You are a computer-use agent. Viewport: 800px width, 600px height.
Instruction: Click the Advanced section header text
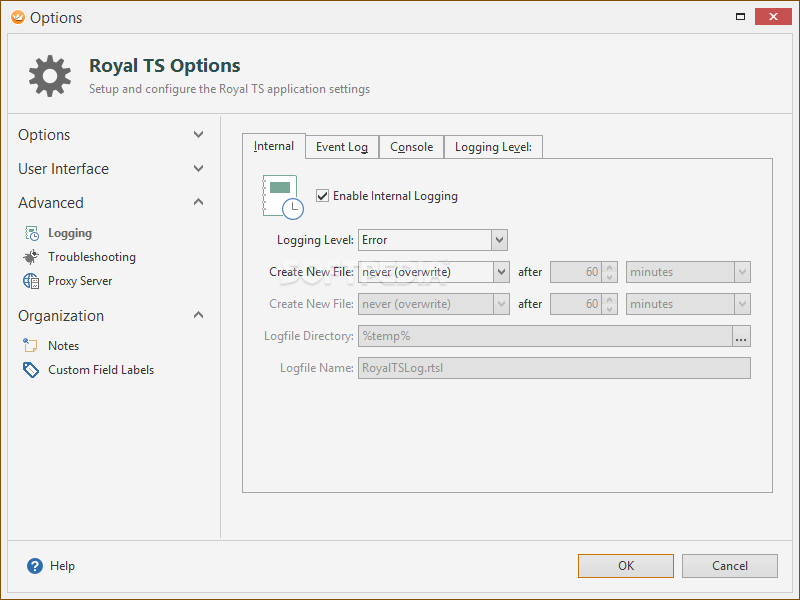(51, 203)
